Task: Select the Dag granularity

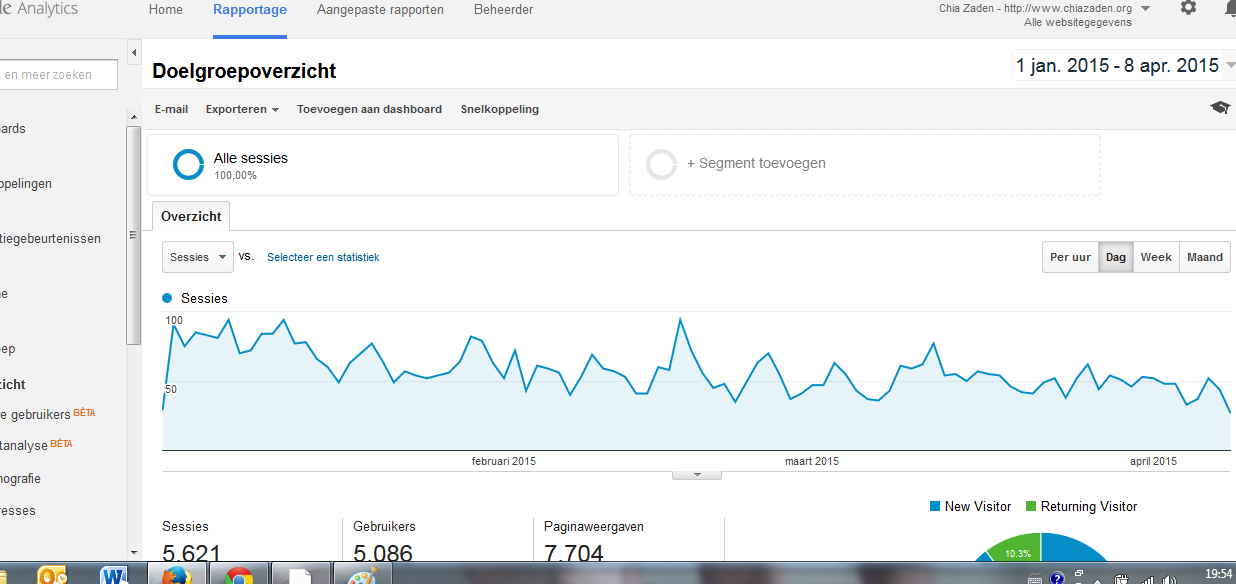Action: pyautogui.click(x=1116, y=257)
